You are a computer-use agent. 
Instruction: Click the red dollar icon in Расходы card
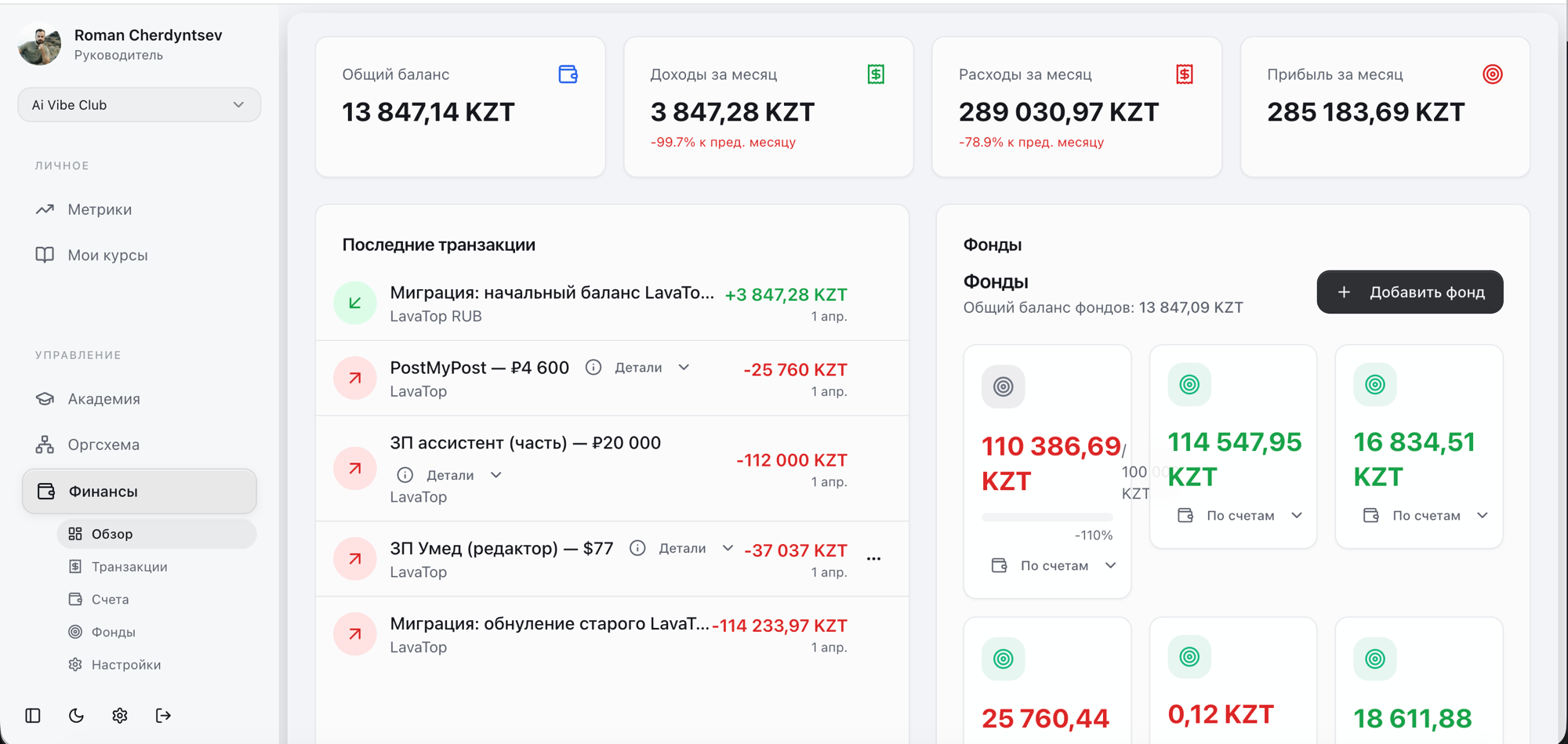point(1185,74)
